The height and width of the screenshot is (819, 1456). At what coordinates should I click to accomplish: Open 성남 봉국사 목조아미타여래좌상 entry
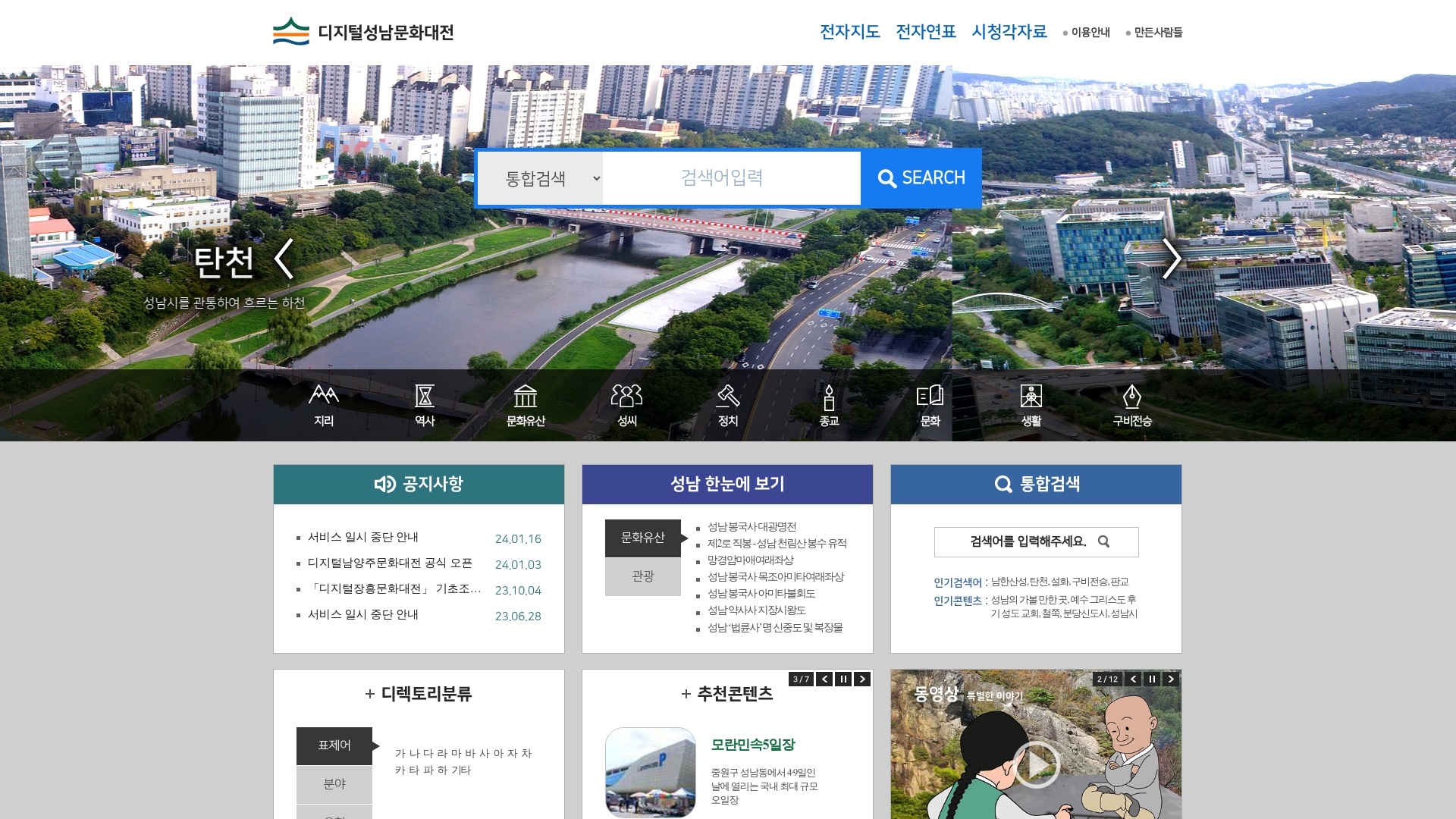point(776,577)
